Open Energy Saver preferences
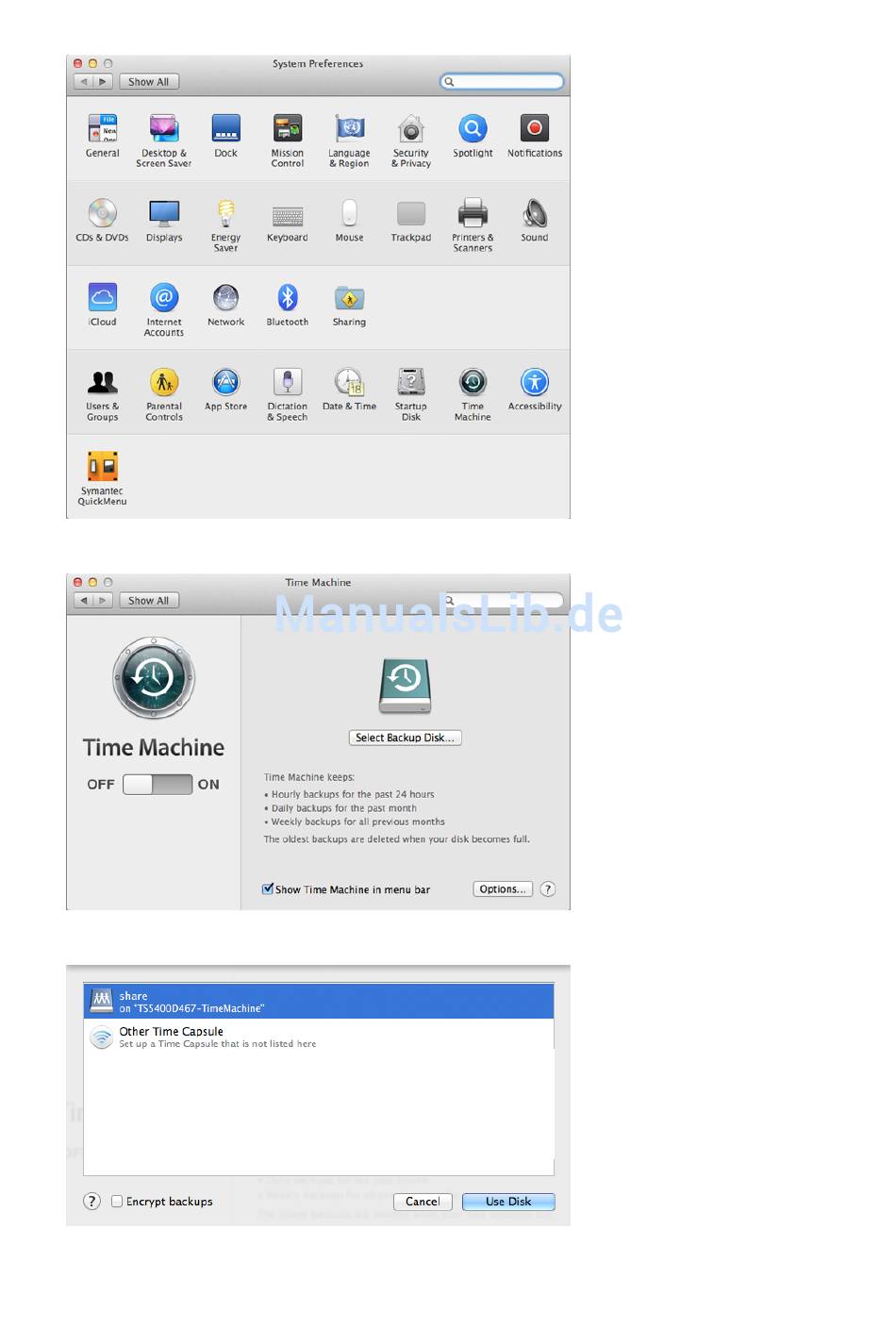 [x=225, y=224]
